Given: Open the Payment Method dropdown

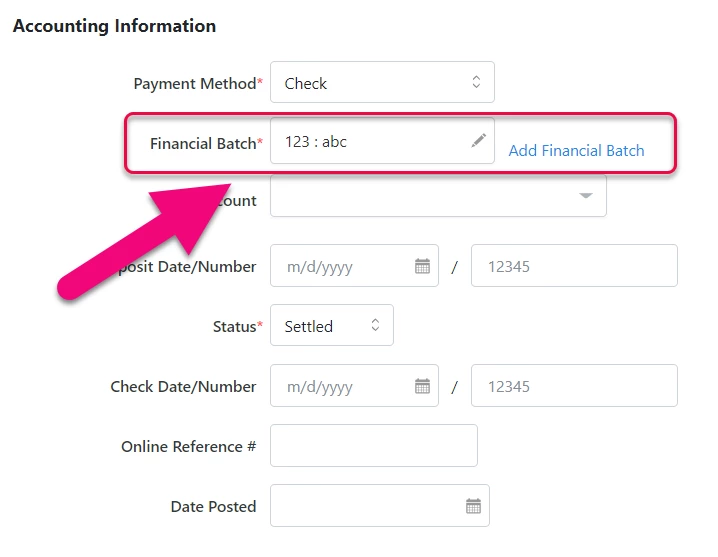Looking at the screenshot, I should [382, 82].
